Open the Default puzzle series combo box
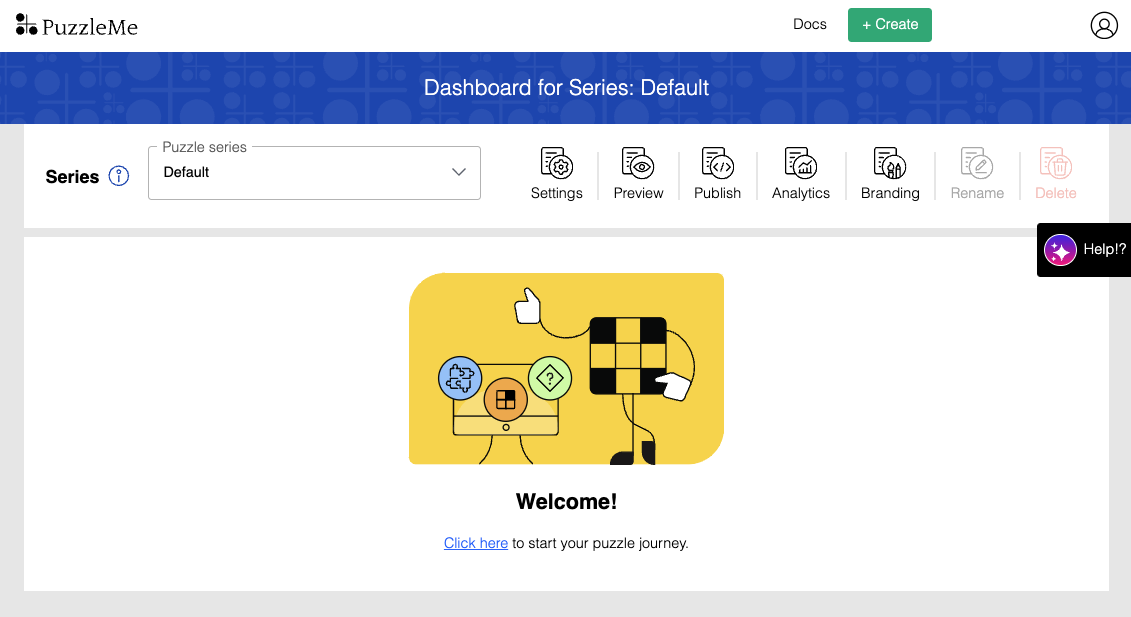1131x617 pixels. [x=314, y=173]
